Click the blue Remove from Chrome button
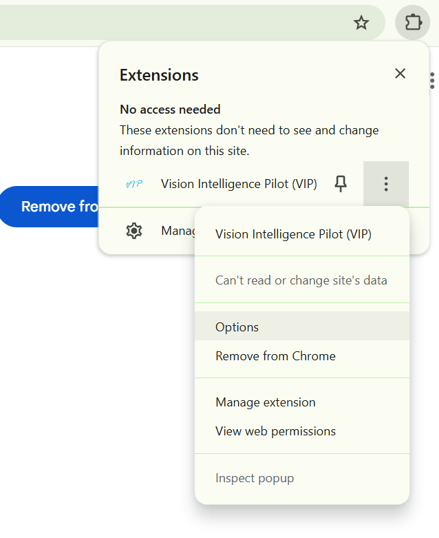 point(50,207)
